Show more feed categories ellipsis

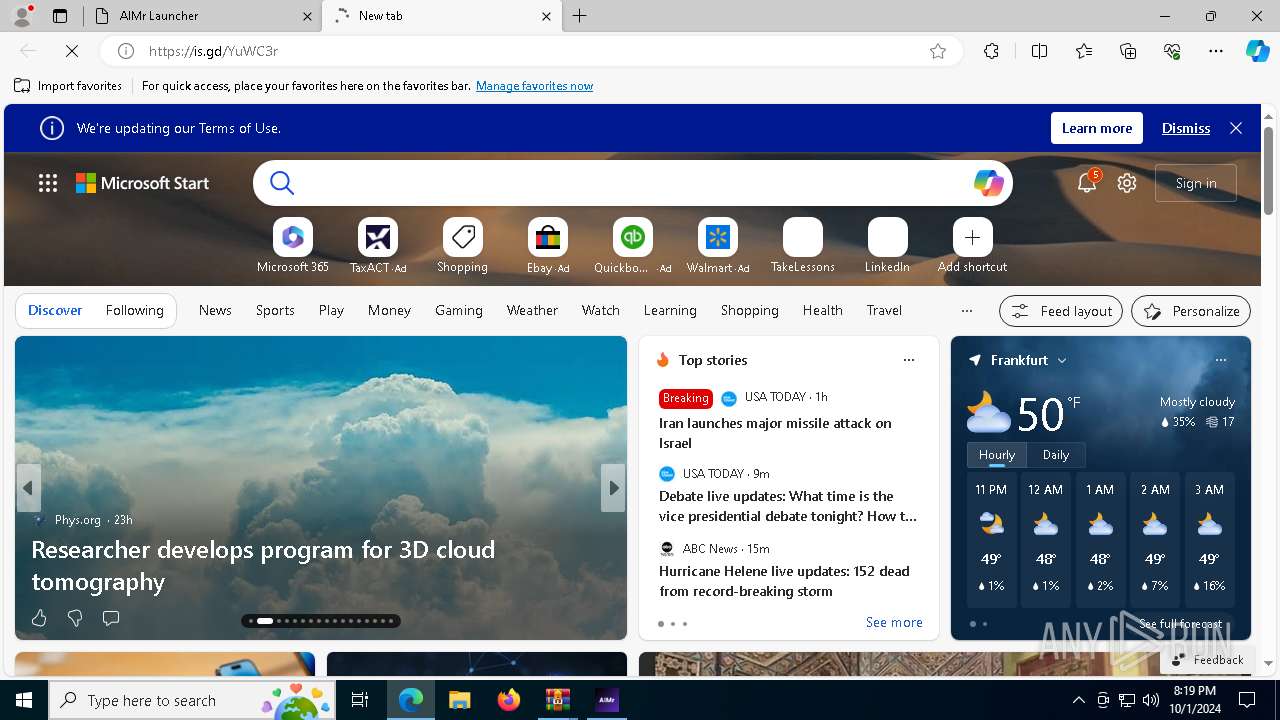tap(966, 311)
